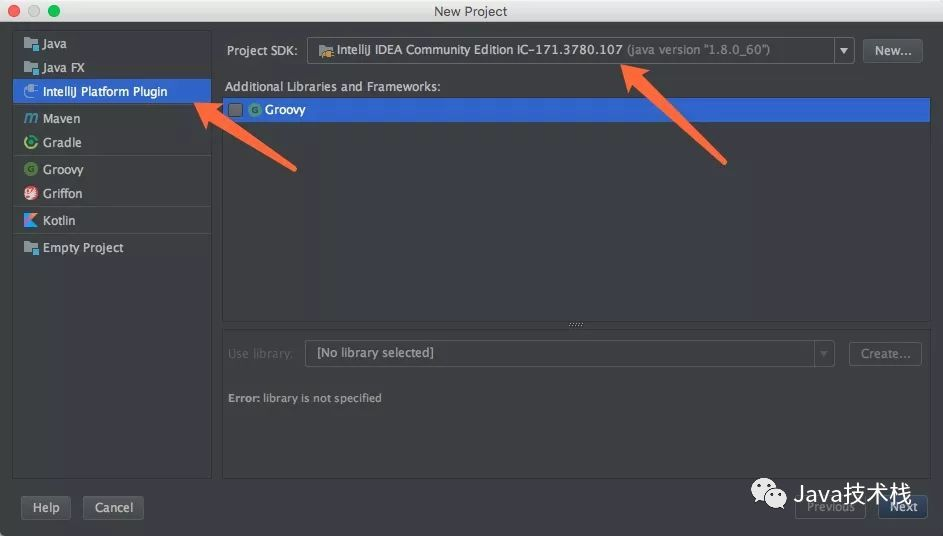Click the Empty Project folder icon
Viewport: 943px width, 536px height.
31,248
